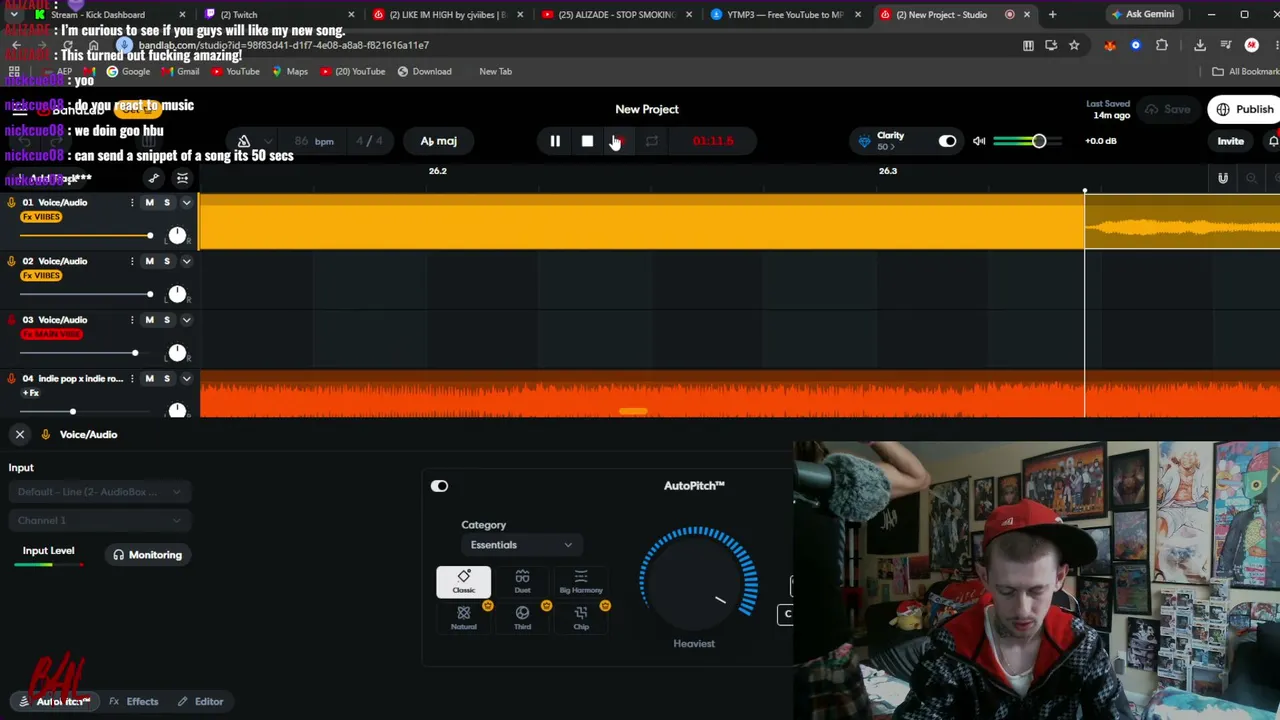Select the Duet AutoPitch preset

point(522,581)
